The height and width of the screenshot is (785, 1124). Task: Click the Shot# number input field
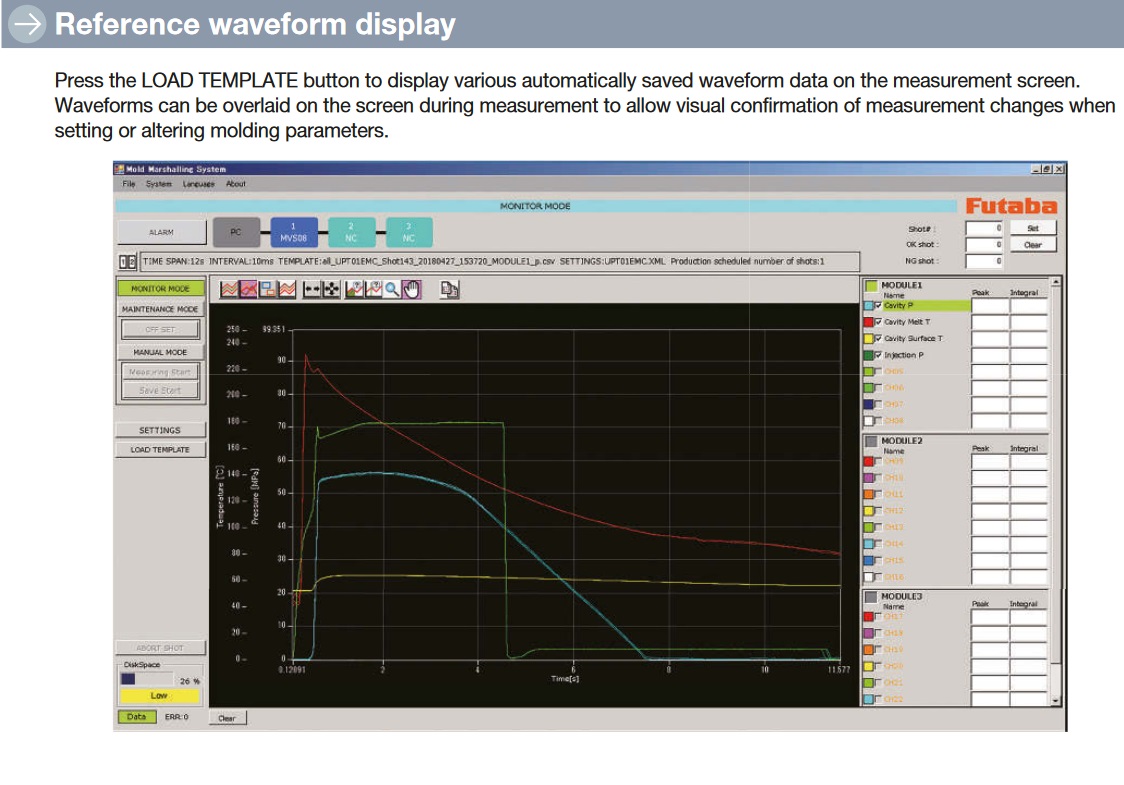tap(984, 229)
